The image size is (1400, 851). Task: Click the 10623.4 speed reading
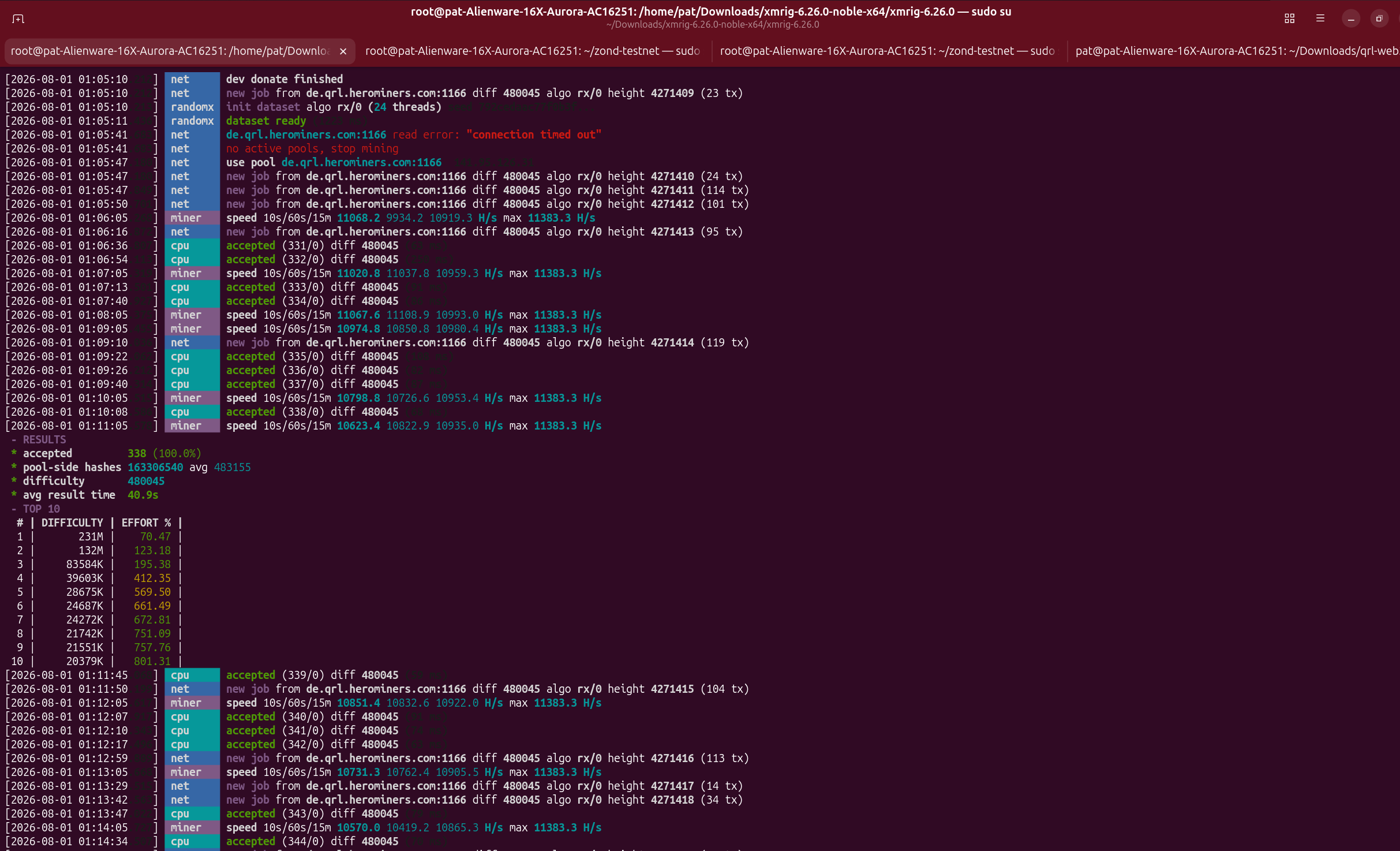pos(358,425)
